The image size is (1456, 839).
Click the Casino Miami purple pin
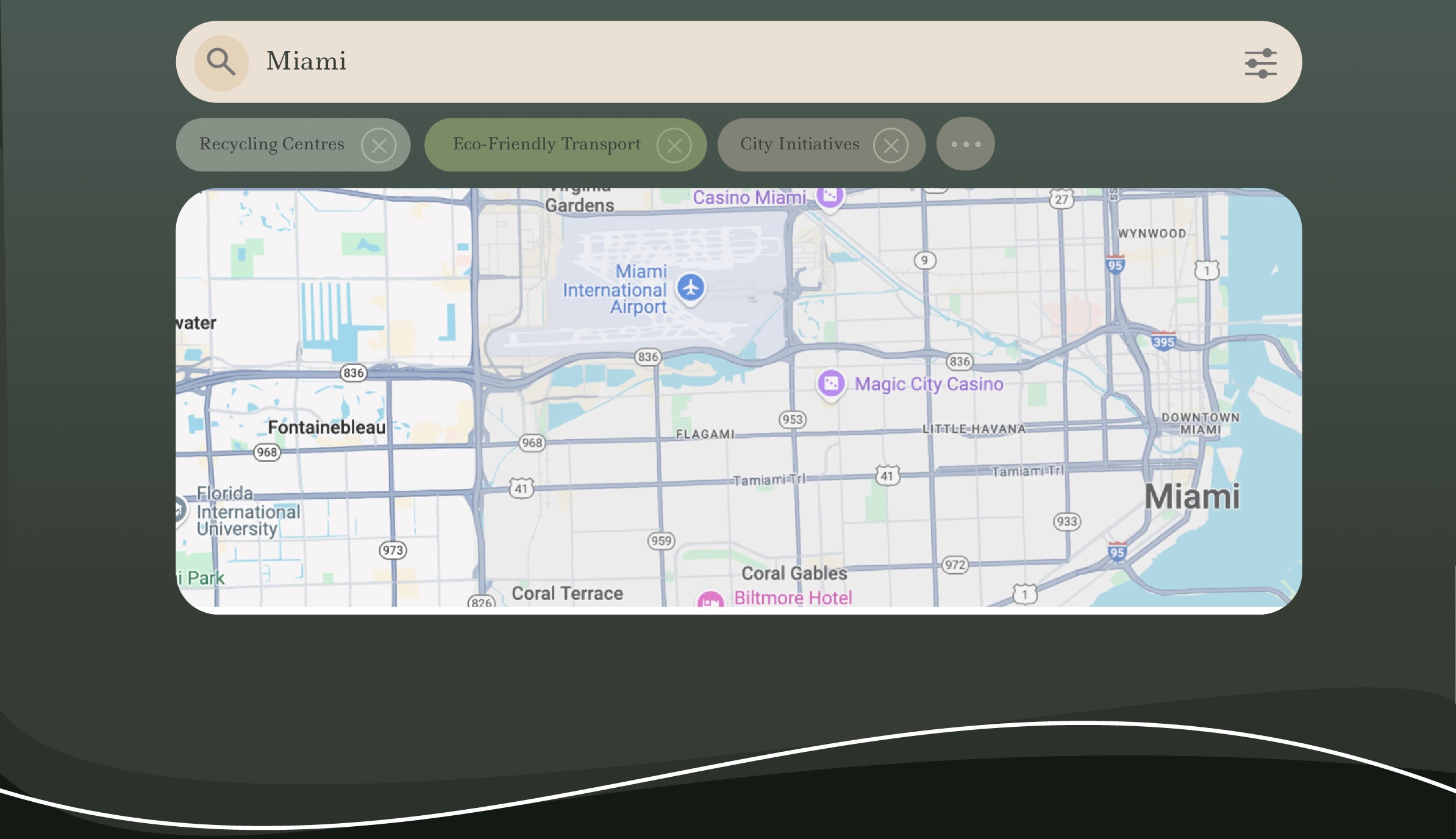(x=829, y=196)
